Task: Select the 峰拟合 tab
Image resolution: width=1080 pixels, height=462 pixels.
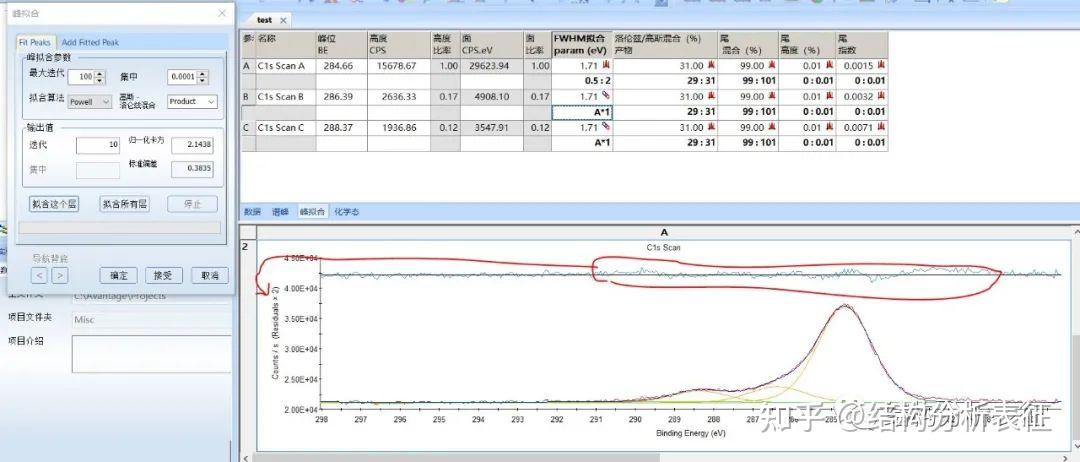Action: pos(311,211)
